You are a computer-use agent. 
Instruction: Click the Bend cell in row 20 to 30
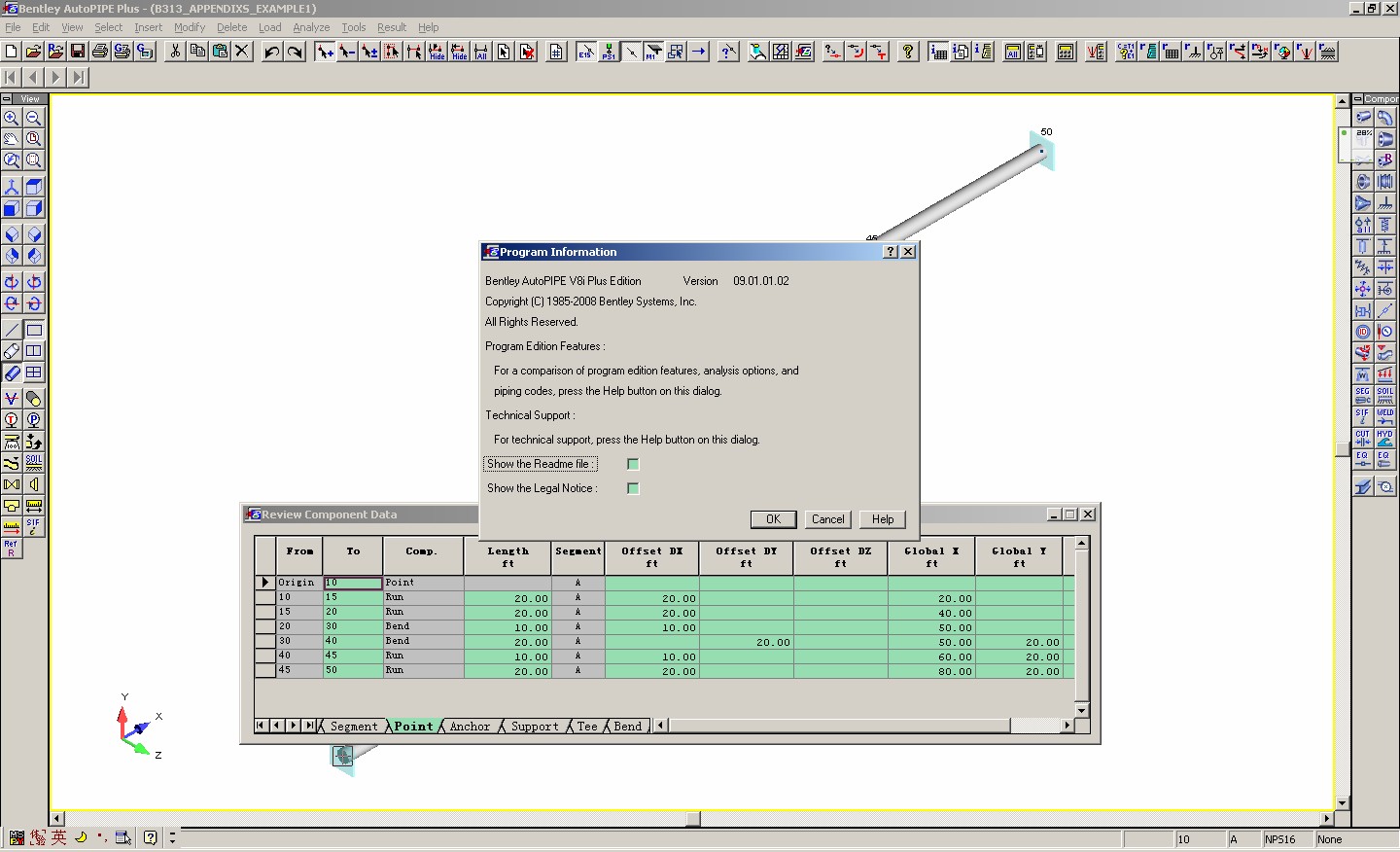423,626
